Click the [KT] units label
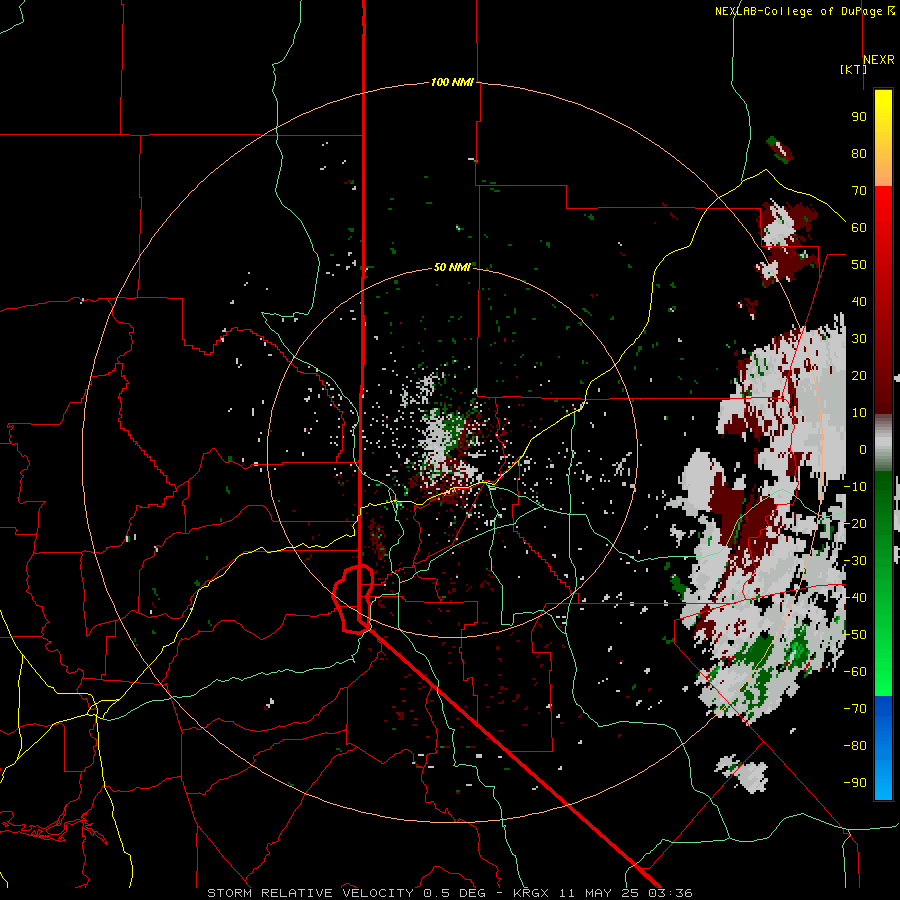The width and height of the screenshot is (900, 900). [x=854, y=69]
